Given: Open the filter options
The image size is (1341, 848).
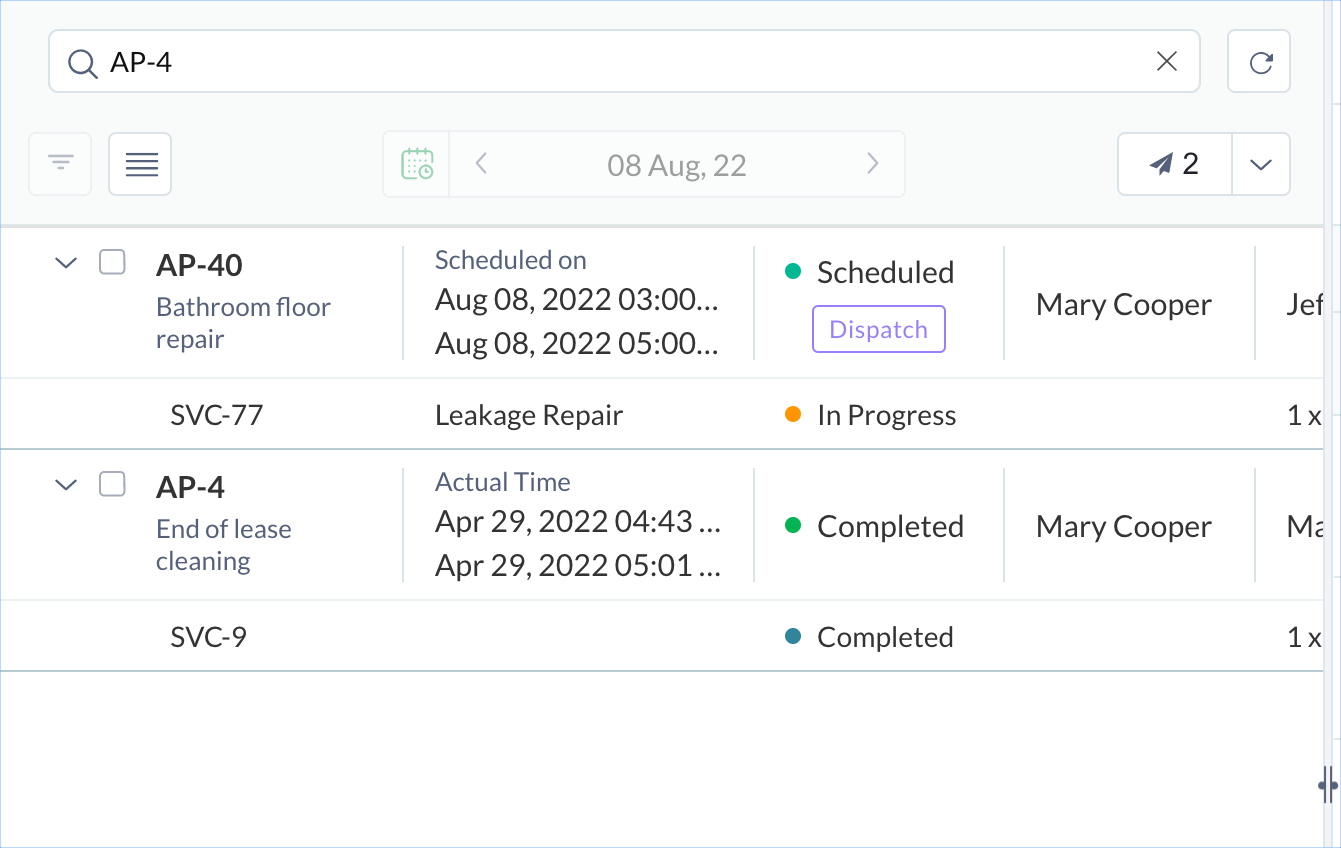Looking at the screenshot, I should coord(61,163).
